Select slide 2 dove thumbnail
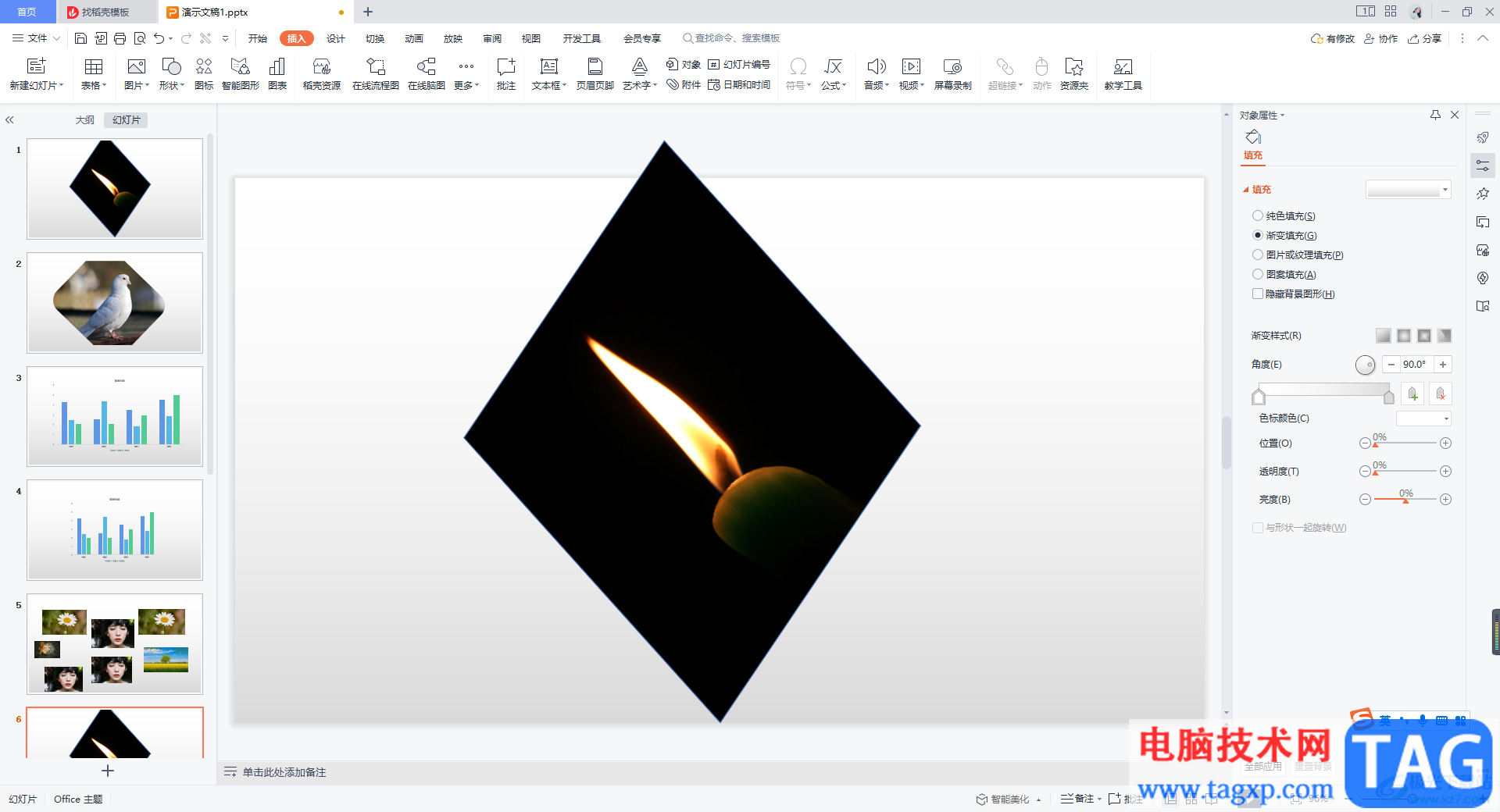Viewport: 1500px width, 812px height. pos(115,302)
